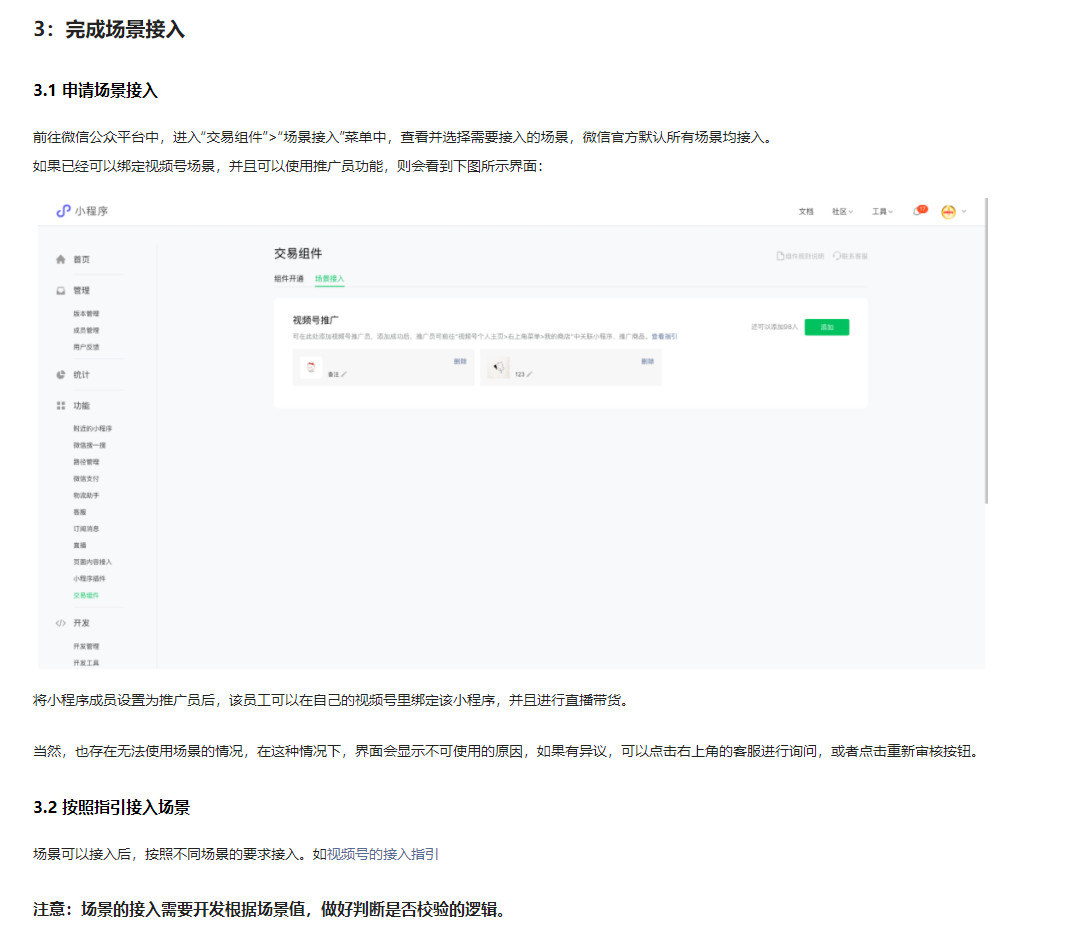
Task: Click the user avatar in top bar
Action: coord(948,212)
